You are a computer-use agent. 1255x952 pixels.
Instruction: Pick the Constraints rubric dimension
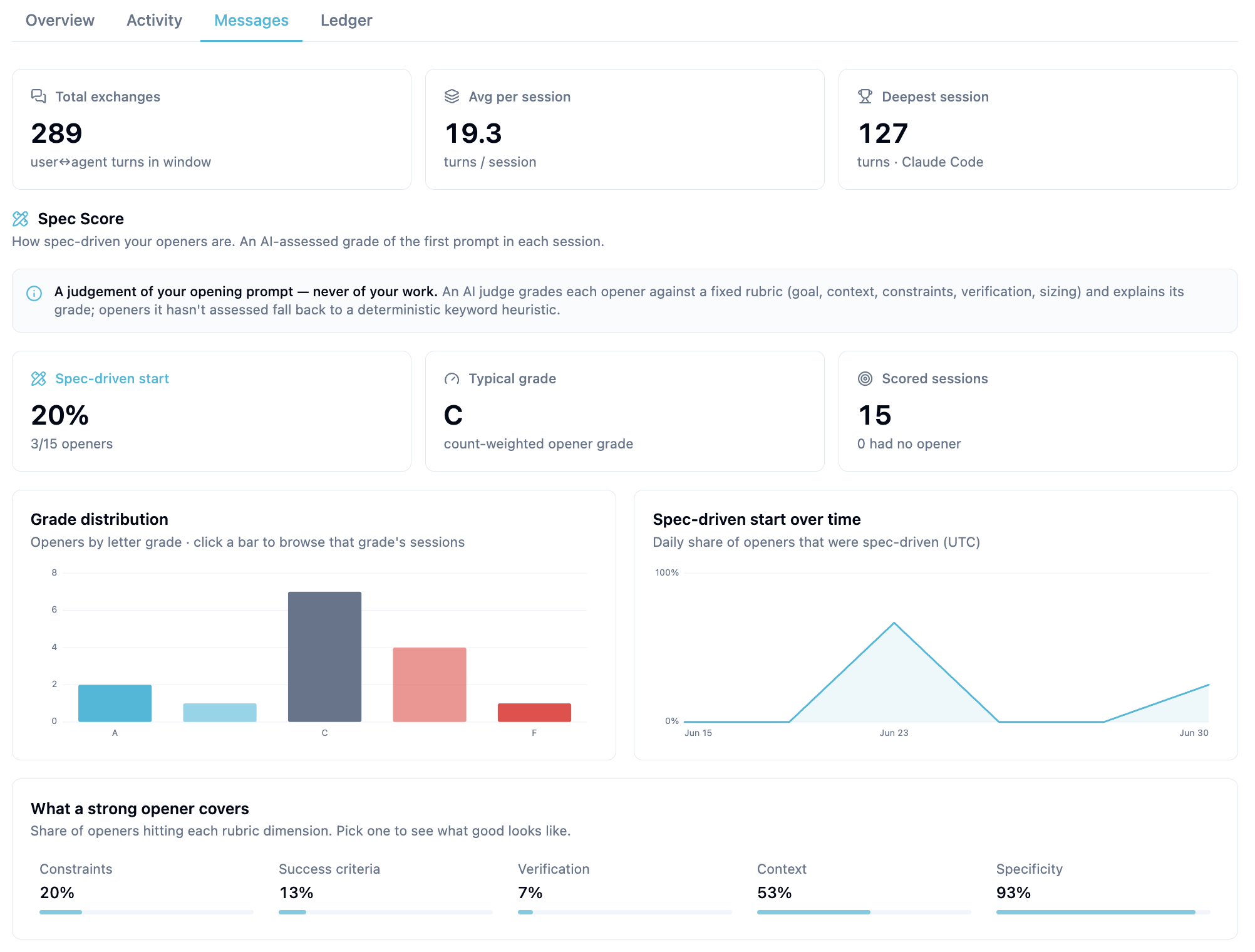[147, 888]
